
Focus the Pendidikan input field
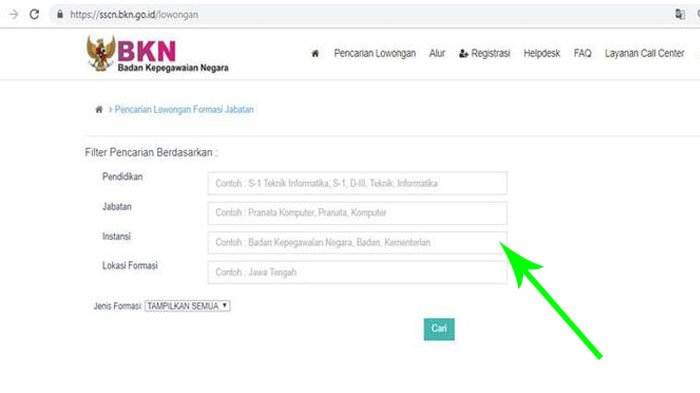[x=357, y=183]
